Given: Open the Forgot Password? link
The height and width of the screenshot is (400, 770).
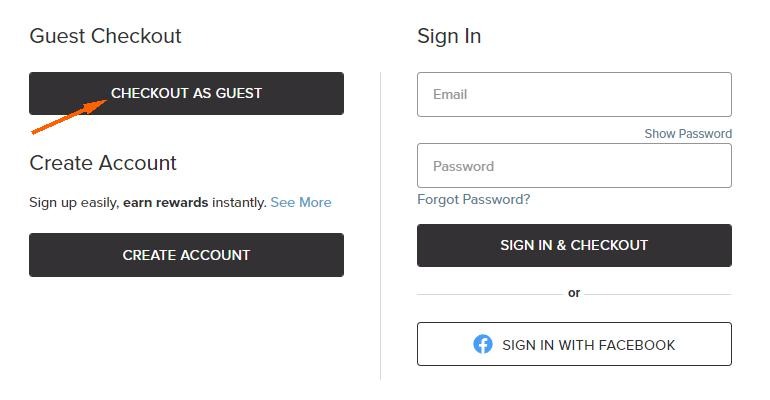Looking at the screenshot, I should (473, 199).
